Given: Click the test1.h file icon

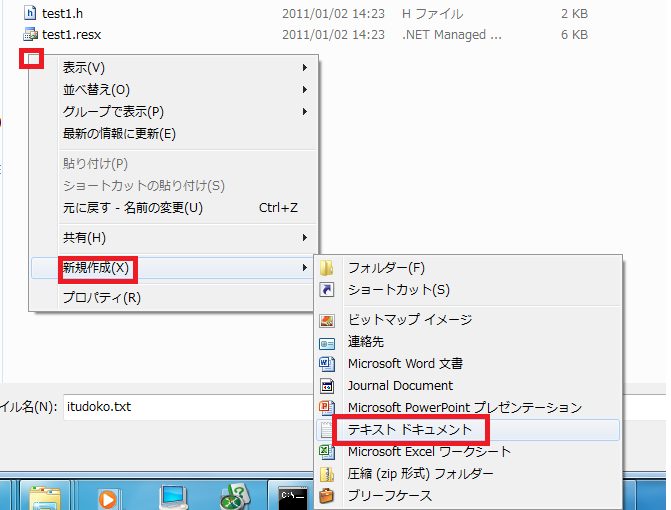Looking at the screenshot, I should [x=30, y=13].
